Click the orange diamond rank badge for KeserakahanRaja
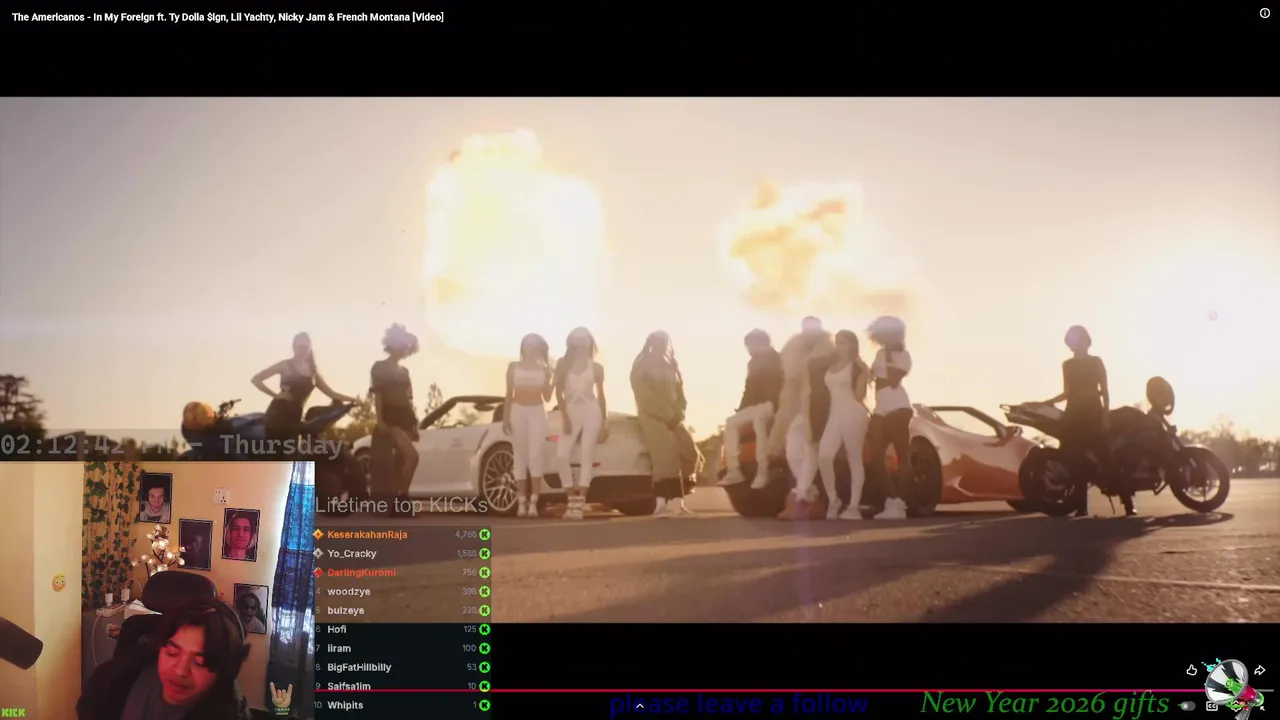Image resolution: width=1280 pixels, height=720 pixels. pyautogui.click(x=318, y=535)
